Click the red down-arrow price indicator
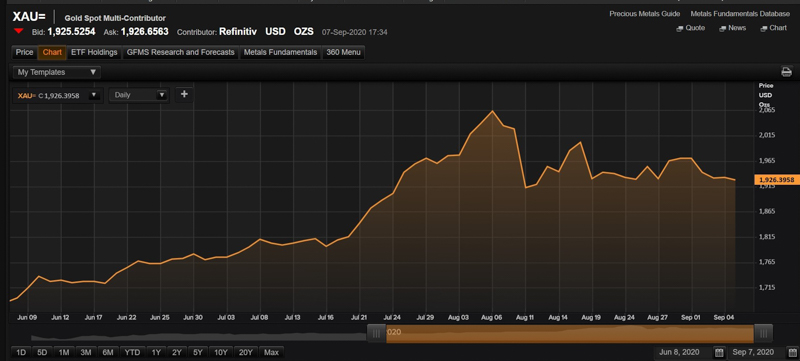This screenshot has height=361, width=800. click(19, 32)
